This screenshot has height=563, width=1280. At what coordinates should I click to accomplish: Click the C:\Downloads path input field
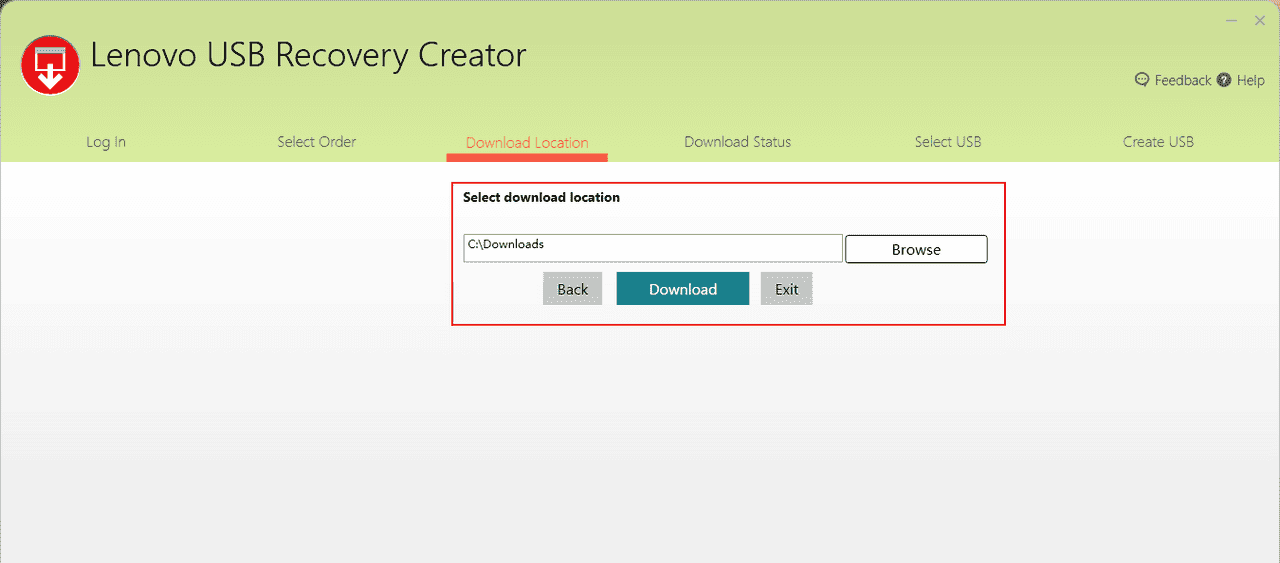tap(652, 248)
